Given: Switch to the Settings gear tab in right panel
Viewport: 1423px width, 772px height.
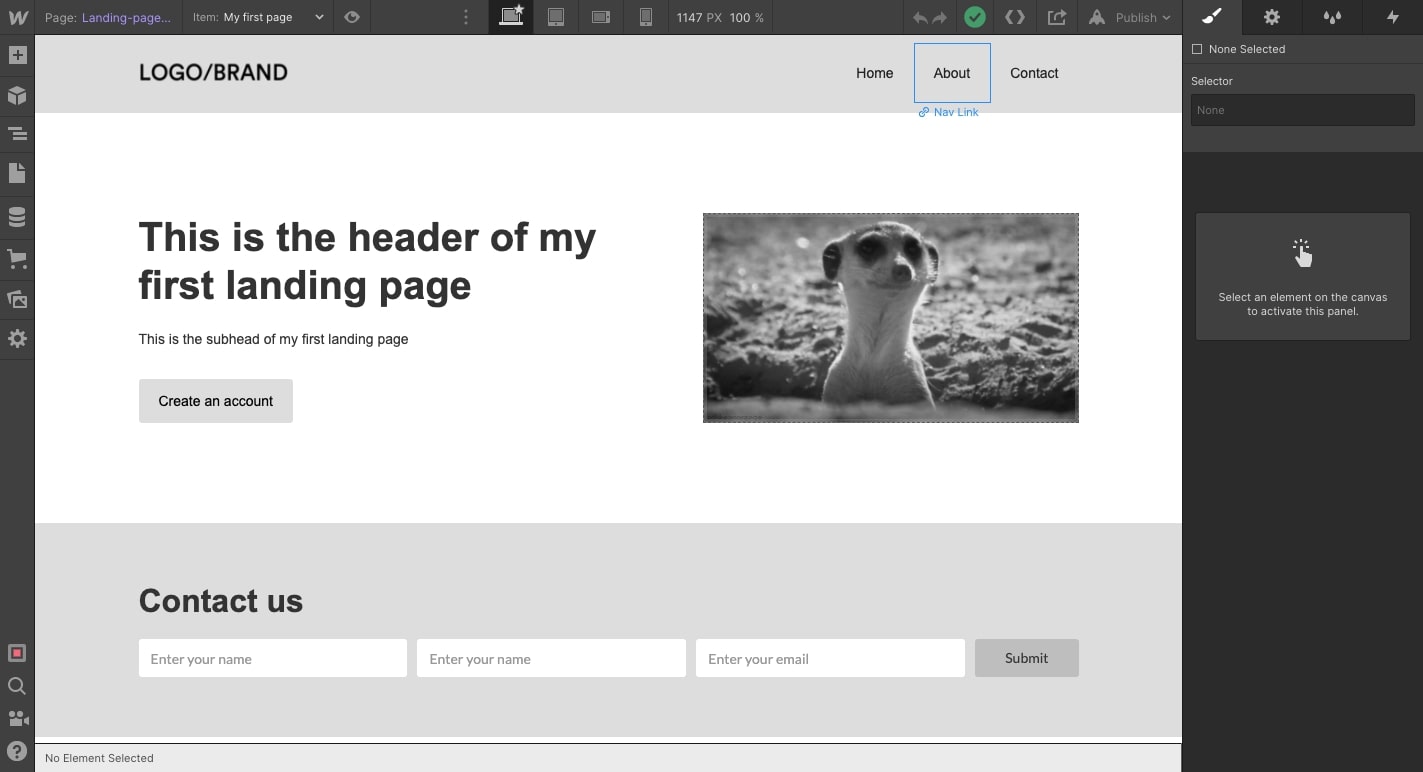Looking at the screenshot, I should [1271, 17].
